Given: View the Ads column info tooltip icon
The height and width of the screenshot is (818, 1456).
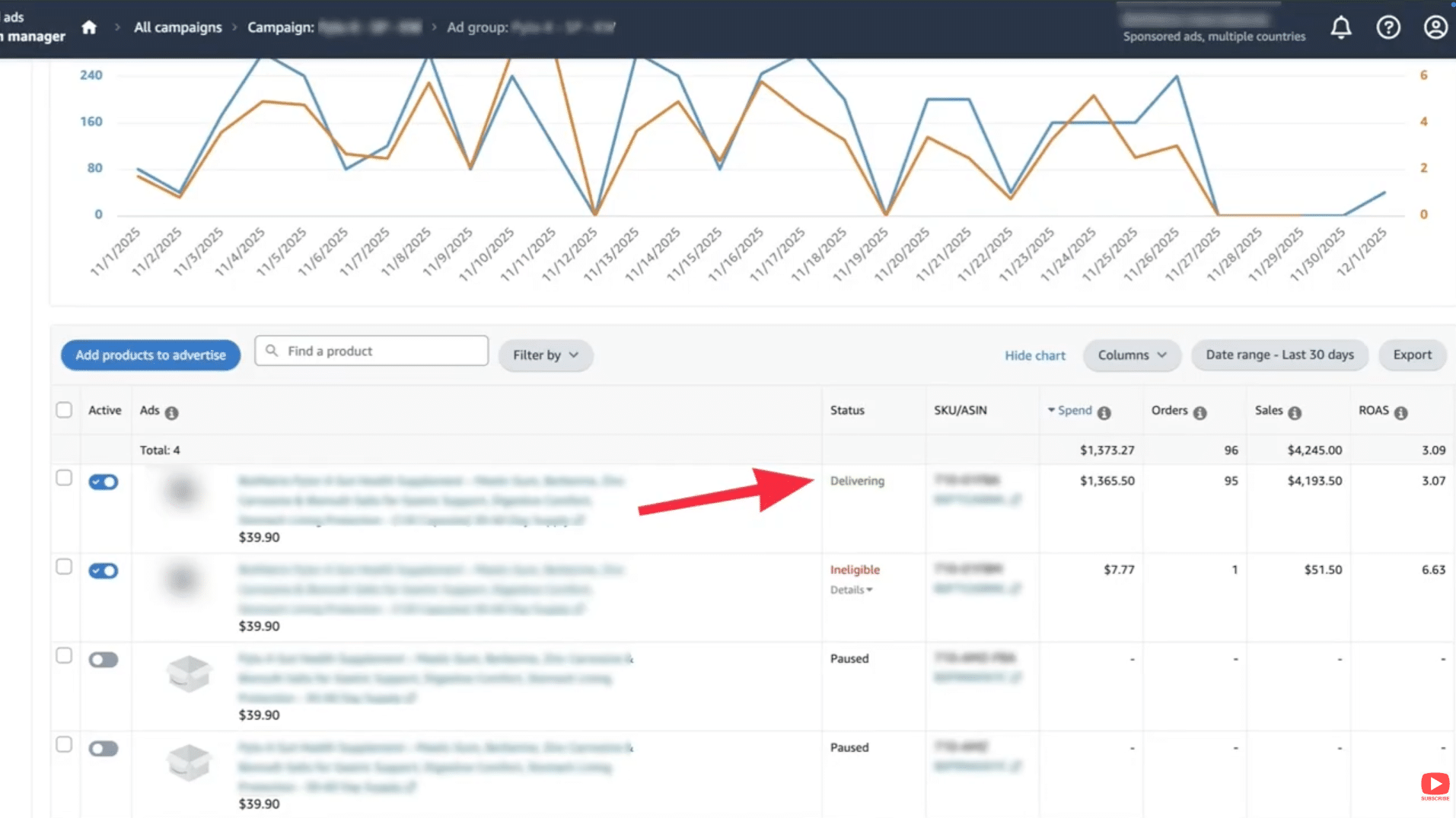Looking at the screenshot, I should coord(171,412).
